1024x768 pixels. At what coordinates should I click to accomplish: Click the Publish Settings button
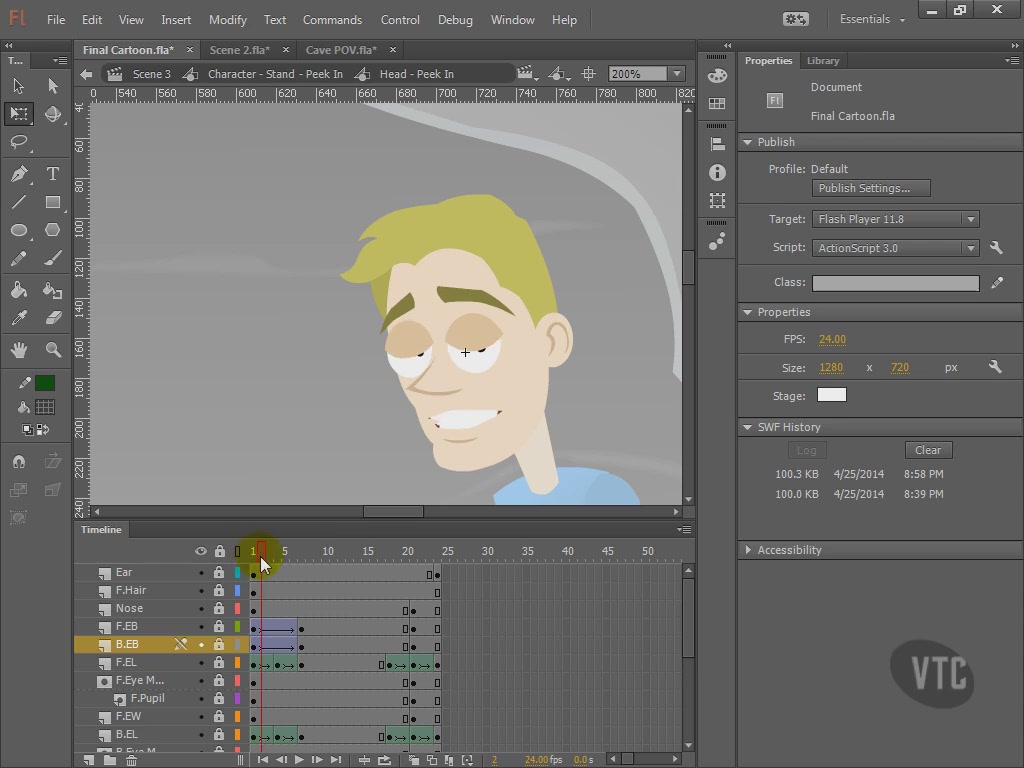pos(871,188)
